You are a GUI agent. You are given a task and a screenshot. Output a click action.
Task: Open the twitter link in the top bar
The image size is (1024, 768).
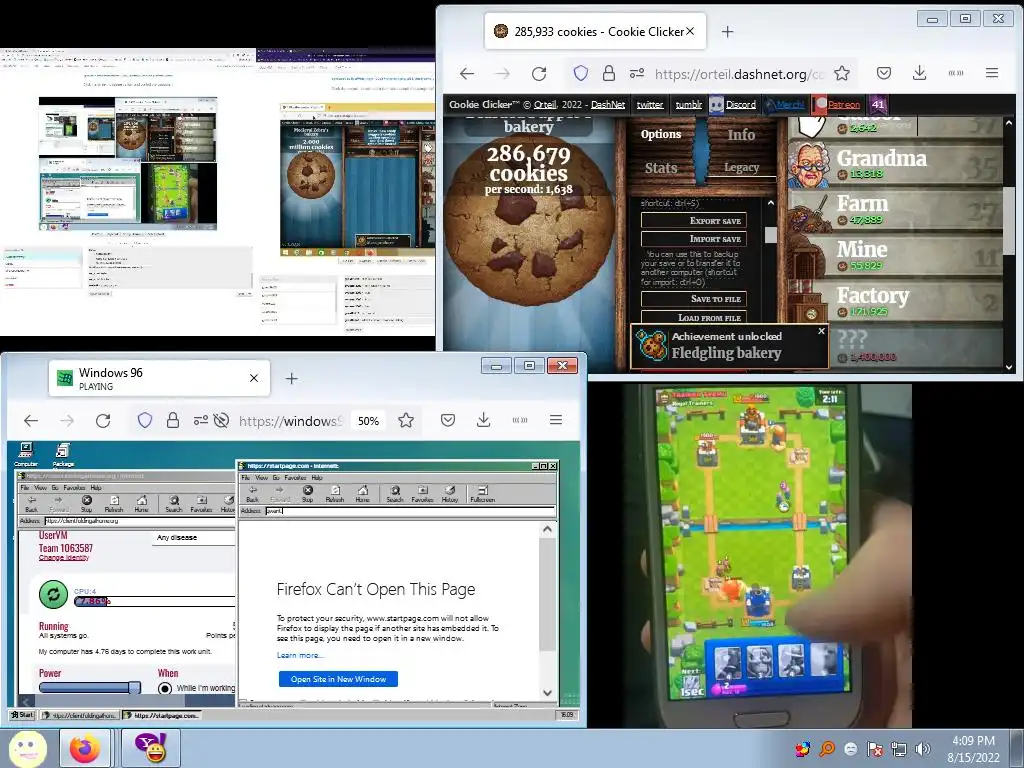(x=650, y=104)
